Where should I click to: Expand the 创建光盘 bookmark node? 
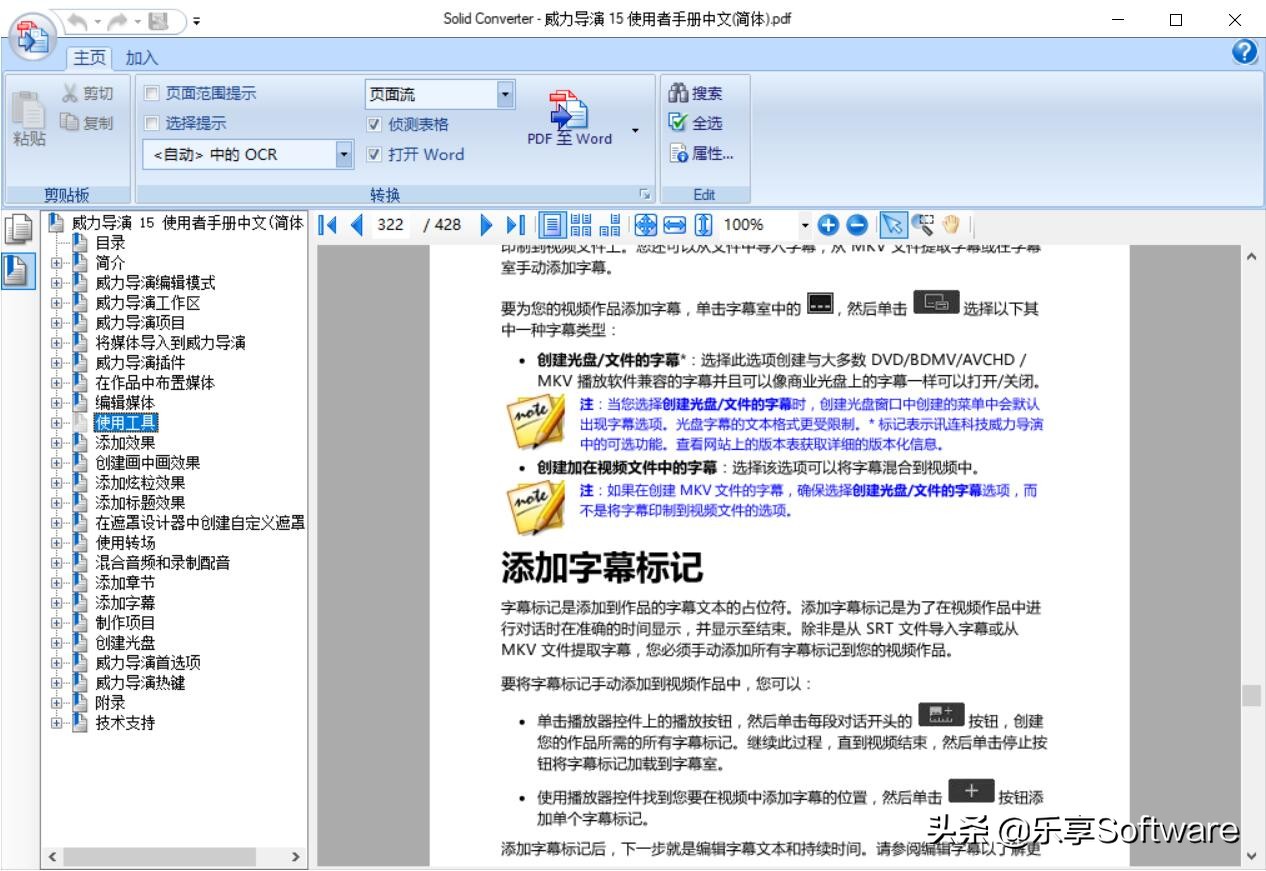tap(57, 643)
